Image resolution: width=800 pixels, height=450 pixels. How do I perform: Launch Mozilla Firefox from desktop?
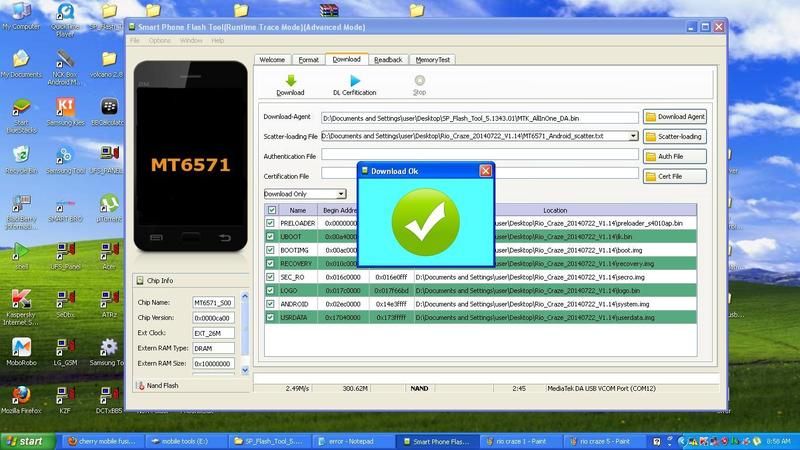[21, 399]
